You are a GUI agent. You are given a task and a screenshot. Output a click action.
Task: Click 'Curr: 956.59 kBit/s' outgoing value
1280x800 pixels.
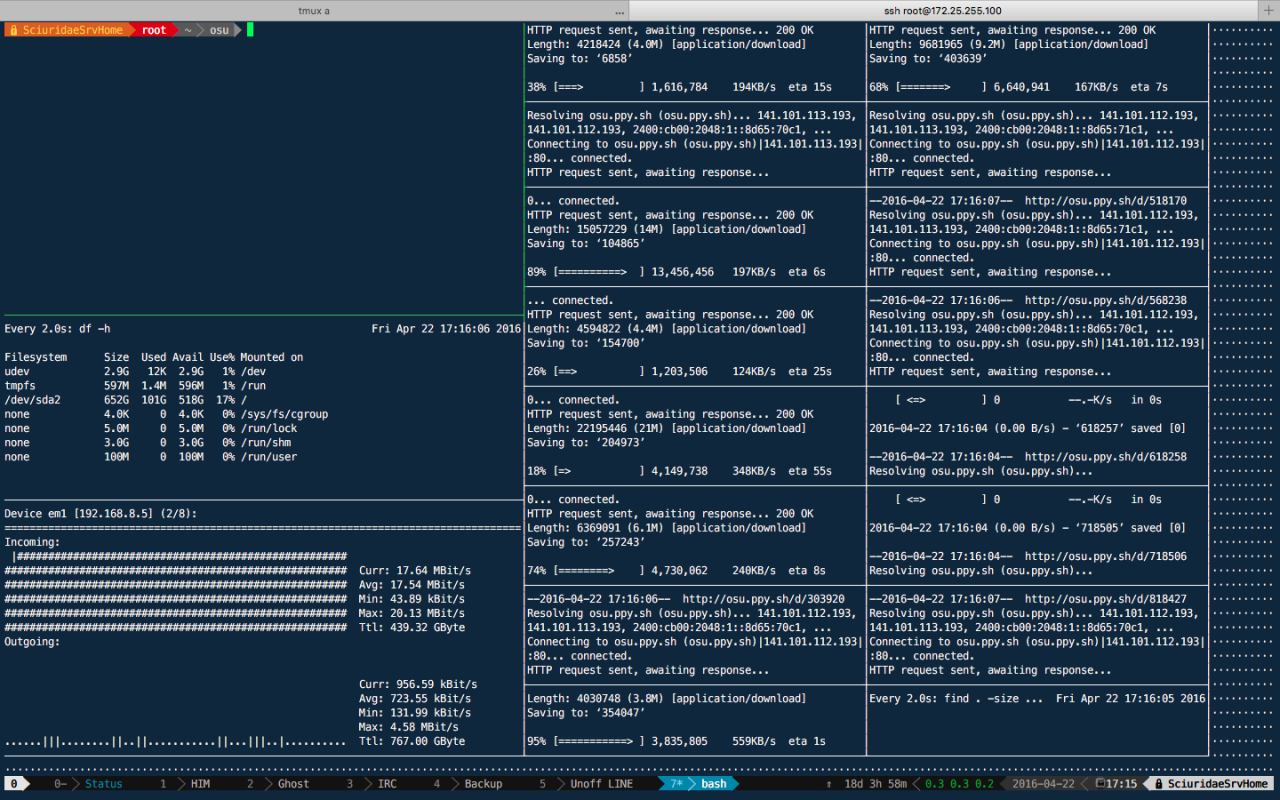click(418, 685)
